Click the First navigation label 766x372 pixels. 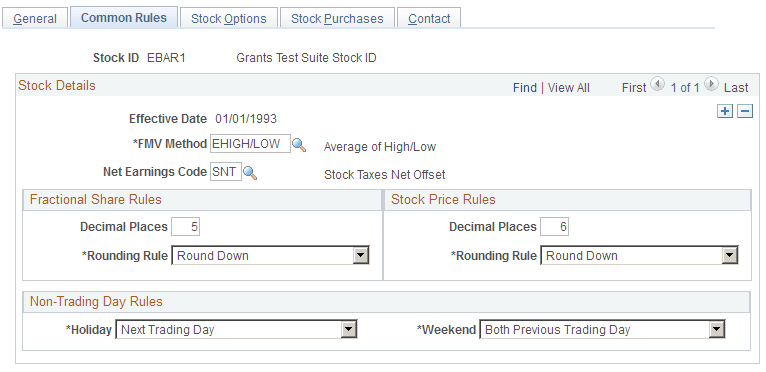[x=634, y=88]
